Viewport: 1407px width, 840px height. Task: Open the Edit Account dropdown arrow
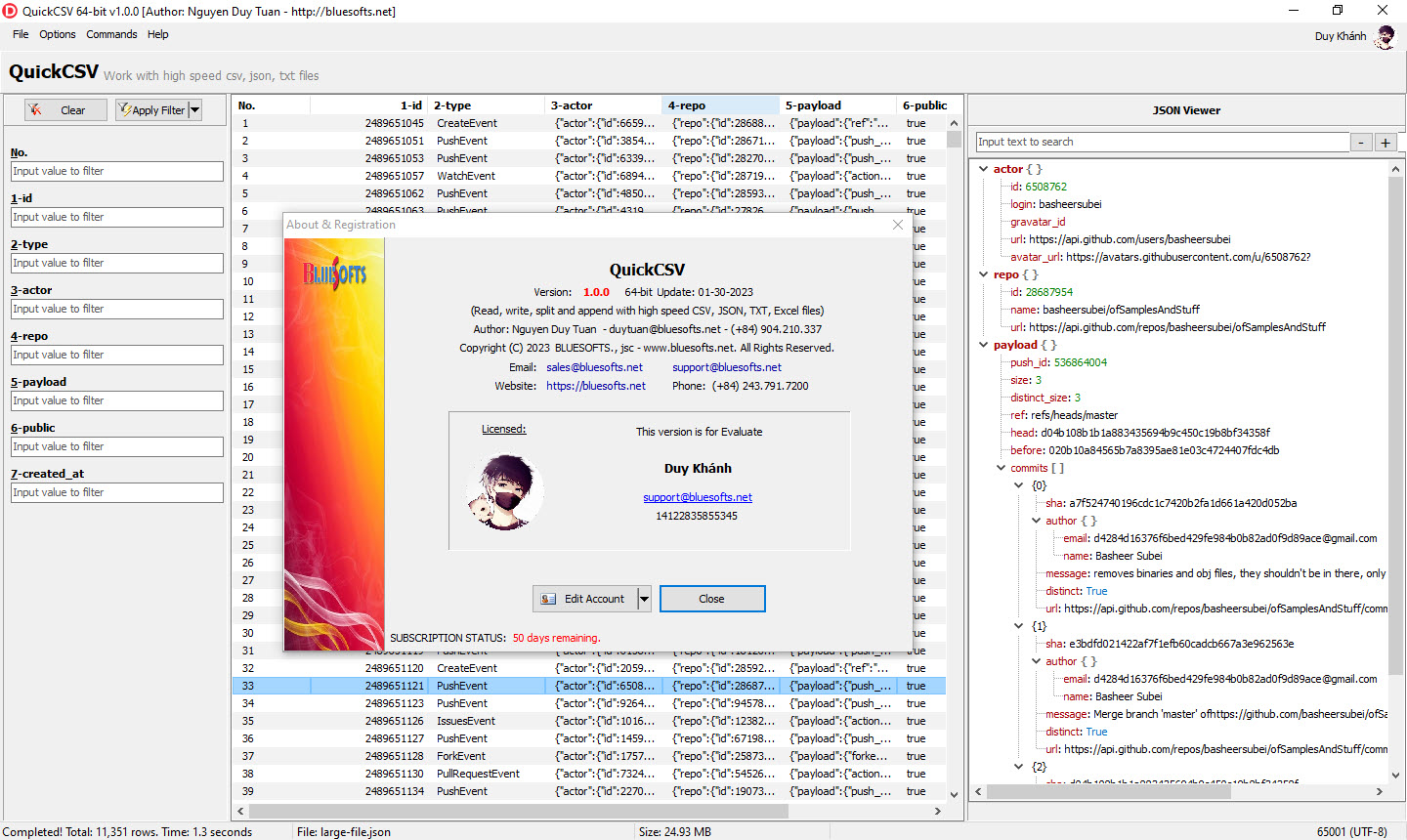pyautogui.click(x=644, y=599)
